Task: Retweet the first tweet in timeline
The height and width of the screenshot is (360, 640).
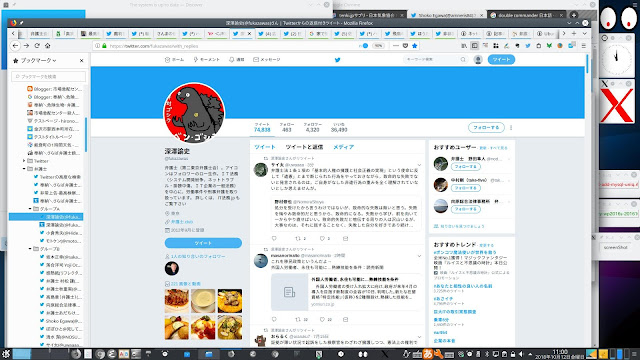Action: click(298, 238)
